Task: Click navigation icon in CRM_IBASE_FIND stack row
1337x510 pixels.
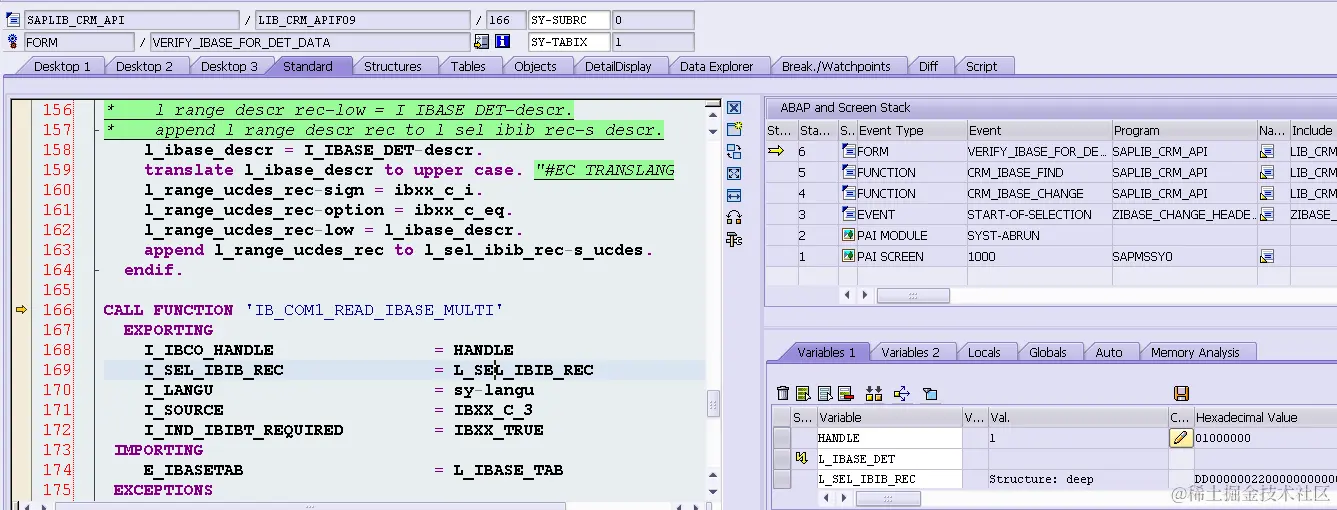Action: [1267, 173]
